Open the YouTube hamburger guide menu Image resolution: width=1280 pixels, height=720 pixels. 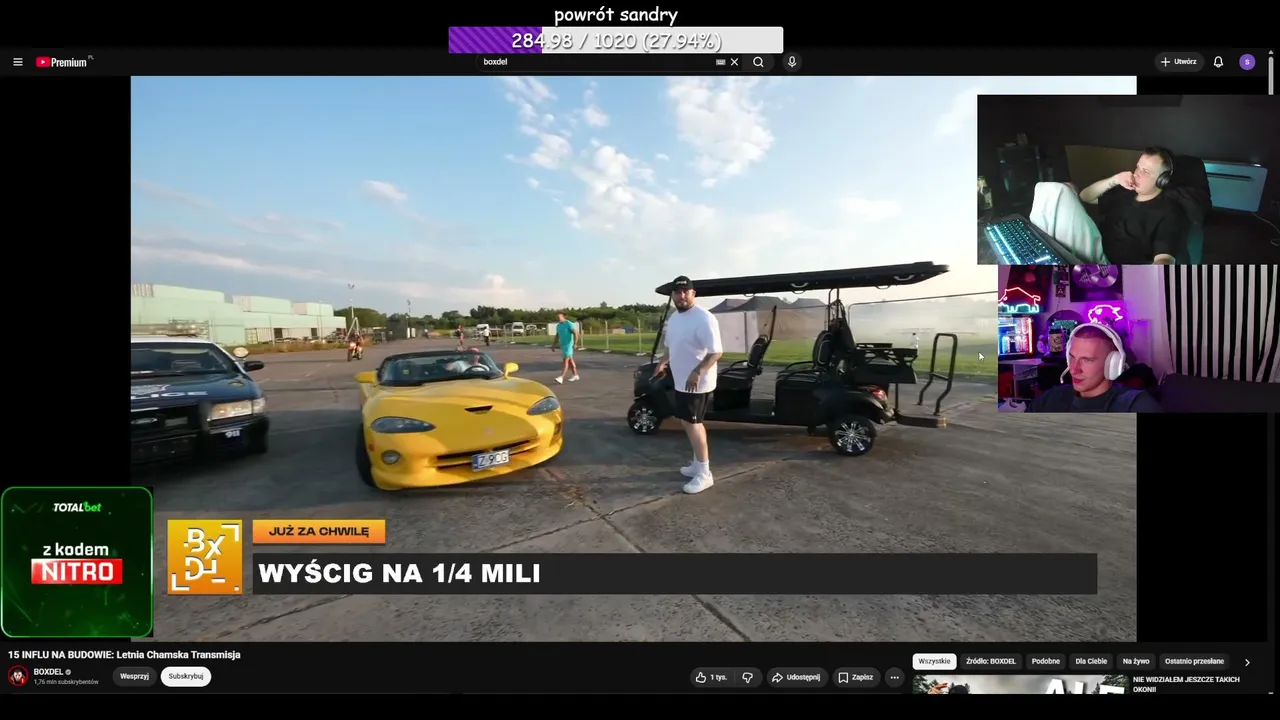click(x=17, y=62)
